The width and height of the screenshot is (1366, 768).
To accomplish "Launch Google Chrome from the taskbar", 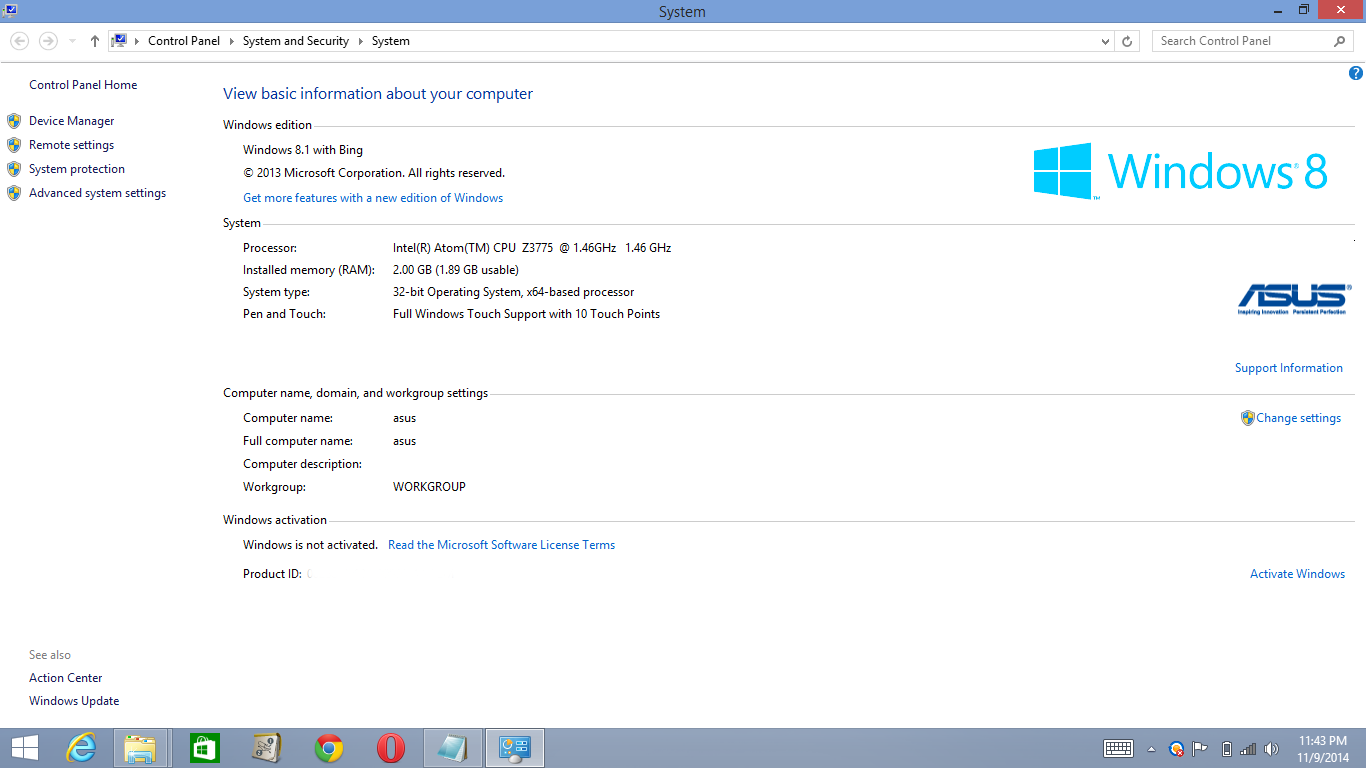I will pos(329,748).
